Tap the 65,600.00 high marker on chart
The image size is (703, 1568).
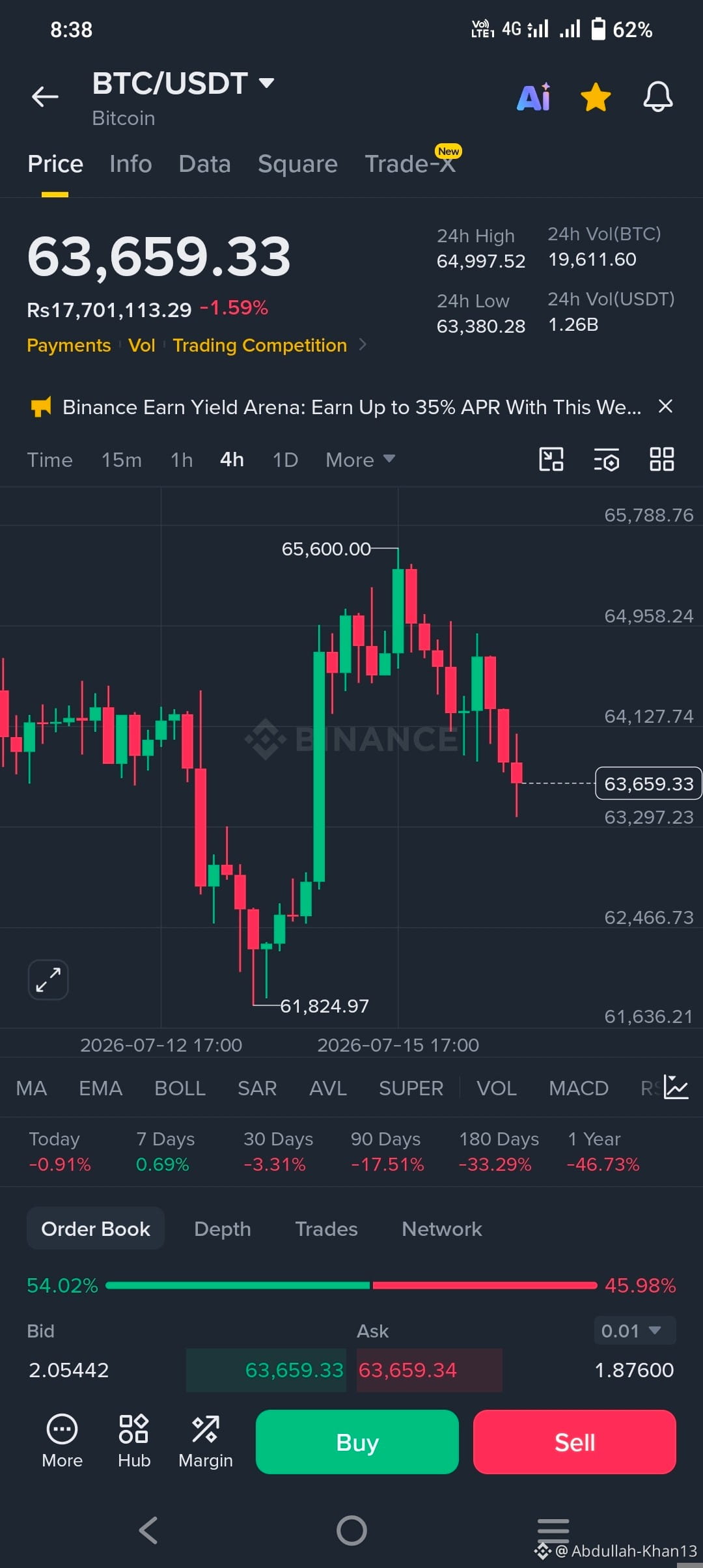[x=326, y=549]
